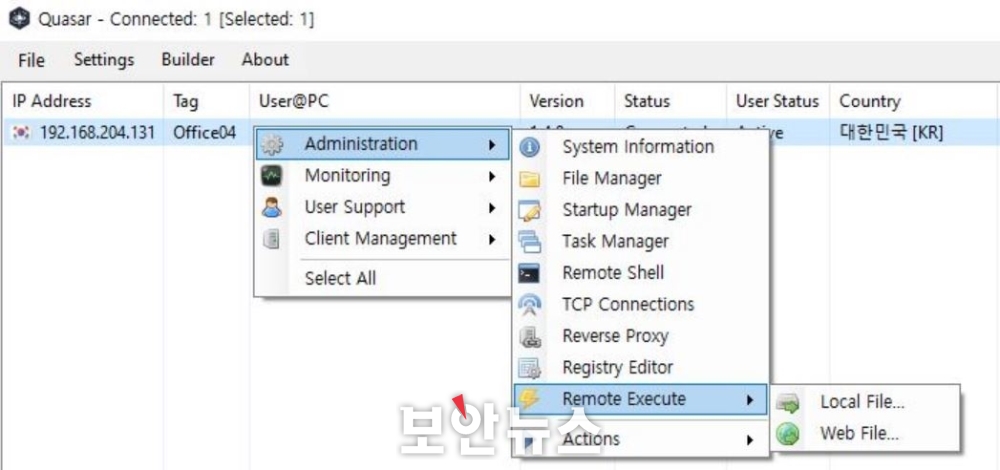Sort by the IP Address column header
The width and height of the screenshot is (1000, 470).
coord(52,101)
